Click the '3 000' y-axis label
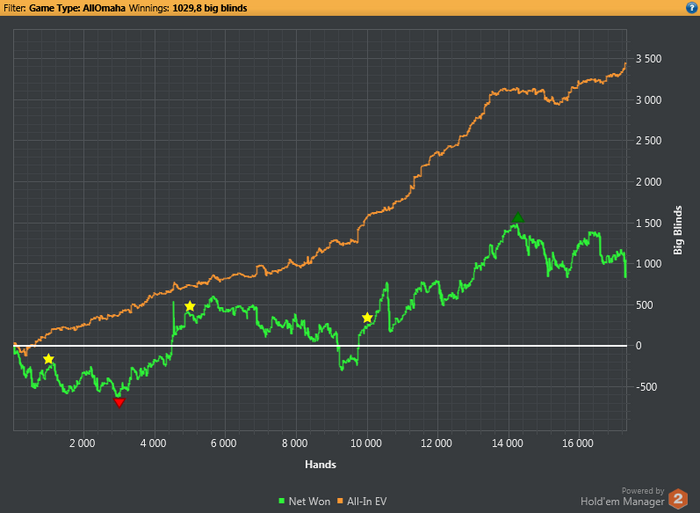The height and width of the screenshot is (513, 700). pyautogui.click(x=649, y=100)
